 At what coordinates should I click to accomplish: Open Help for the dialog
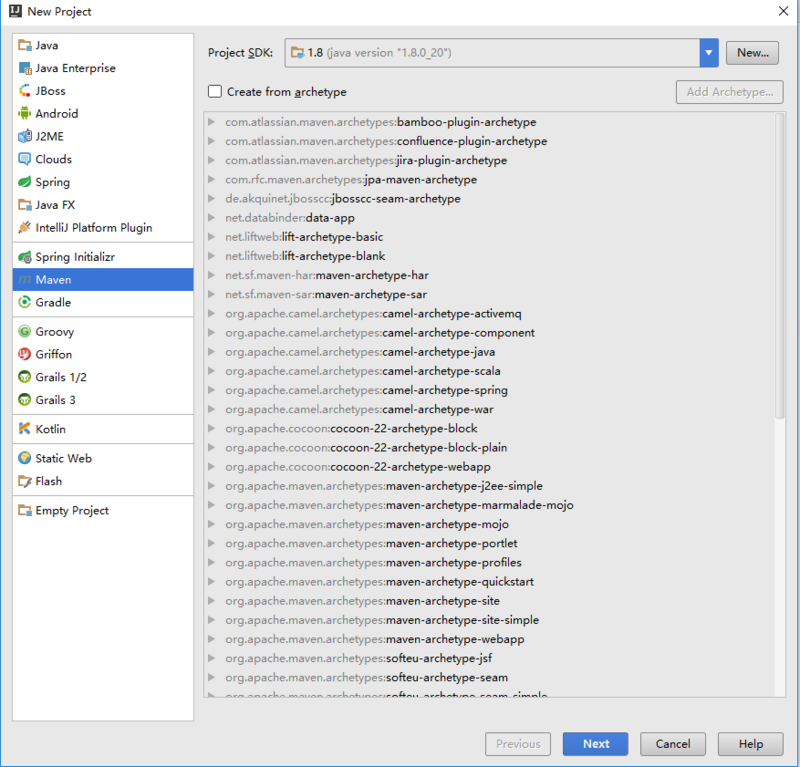751,744
